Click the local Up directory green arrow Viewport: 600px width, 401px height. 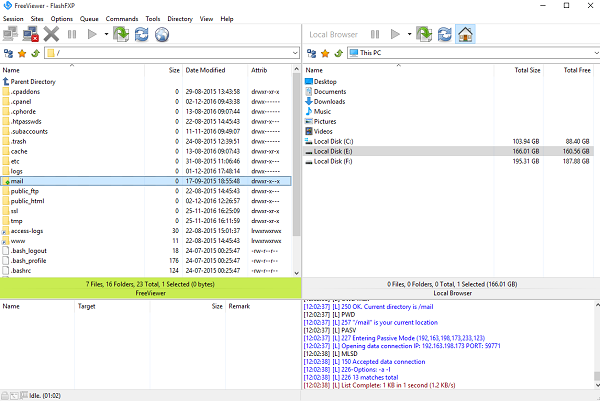339,53
